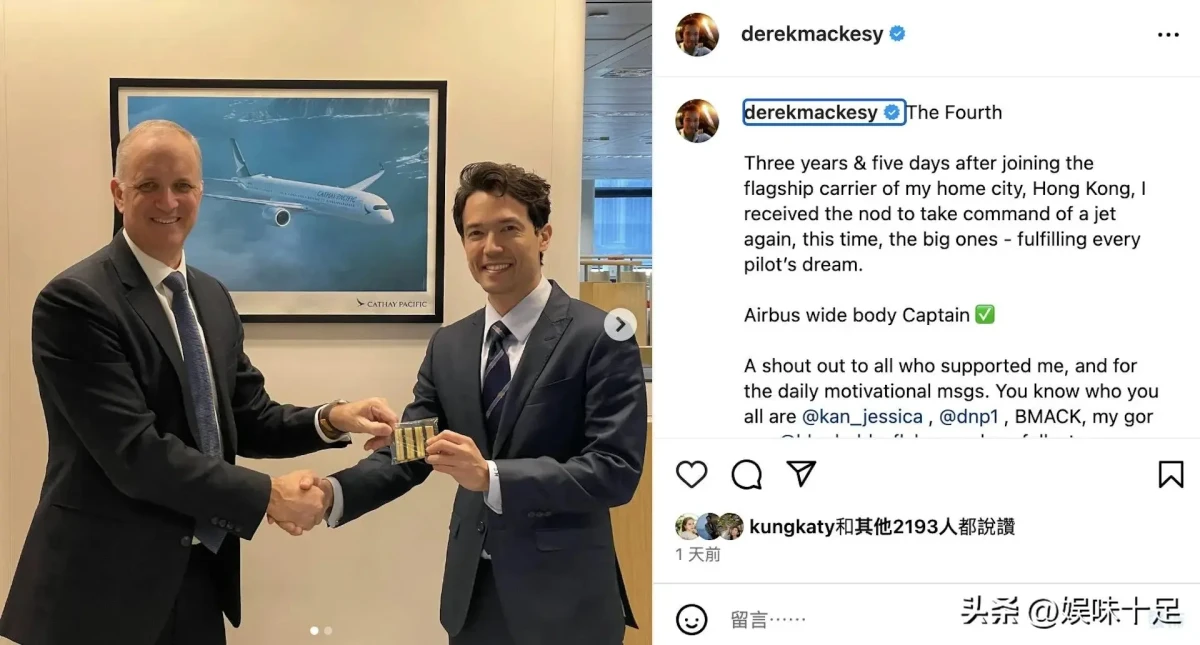Click derekmackesy username in the caption

811,112
